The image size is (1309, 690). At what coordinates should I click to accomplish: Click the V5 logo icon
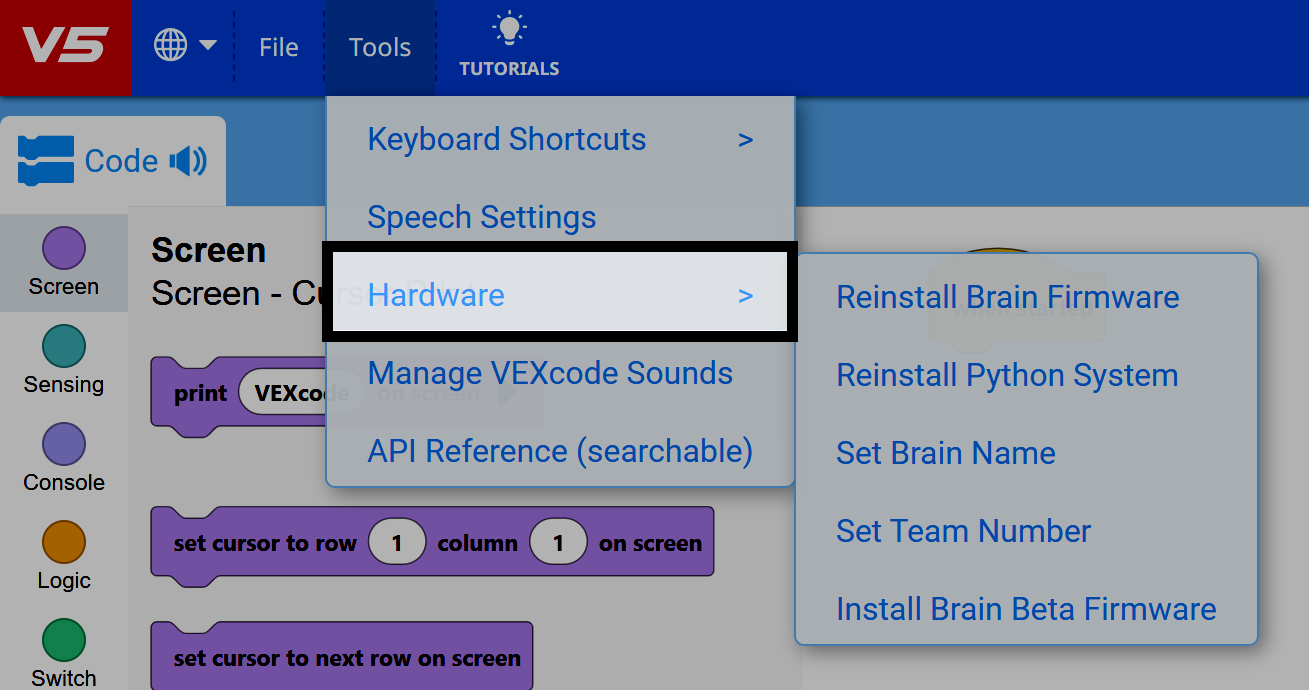65,47
